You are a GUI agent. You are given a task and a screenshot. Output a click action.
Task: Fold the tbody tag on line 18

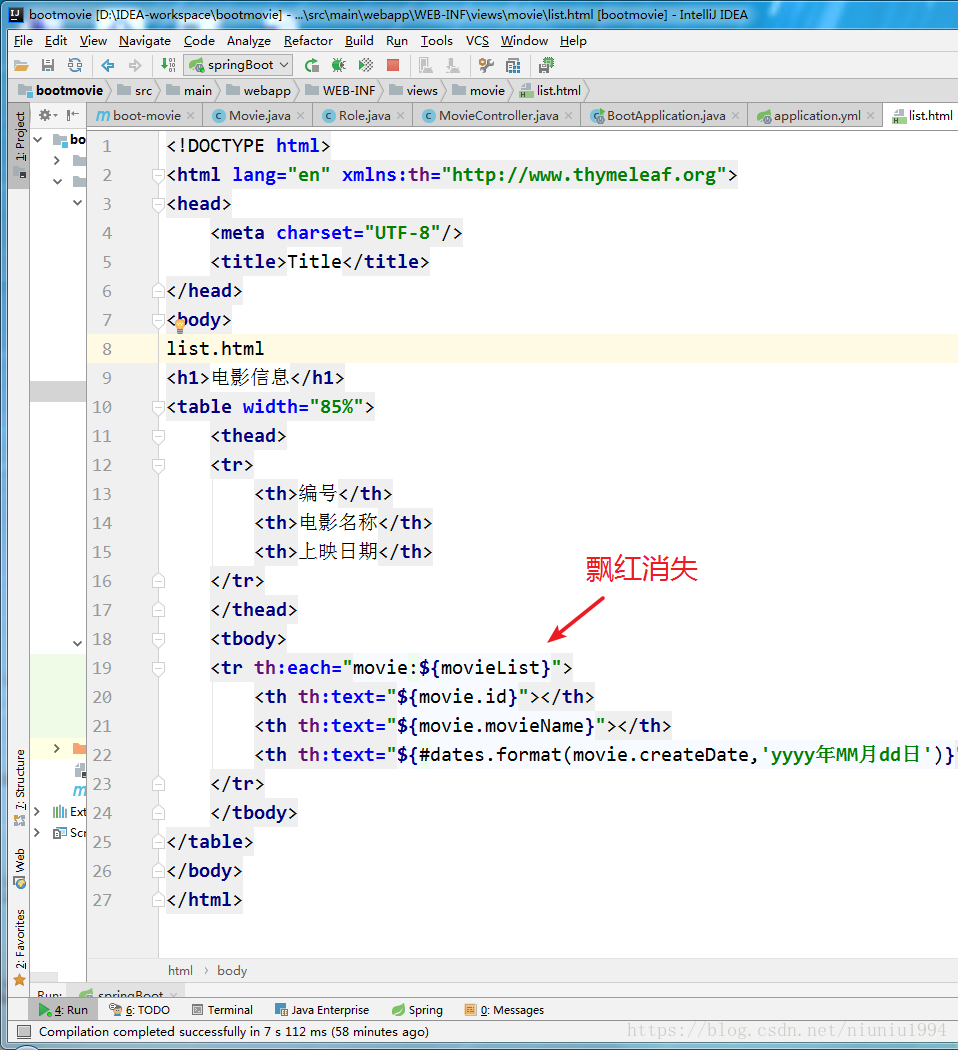click(158, 640)
